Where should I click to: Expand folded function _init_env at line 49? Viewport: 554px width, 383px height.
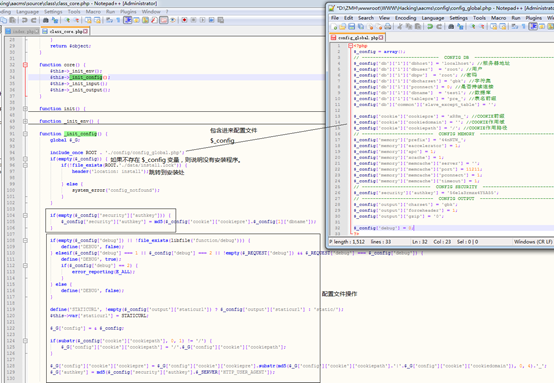point(25,121)
